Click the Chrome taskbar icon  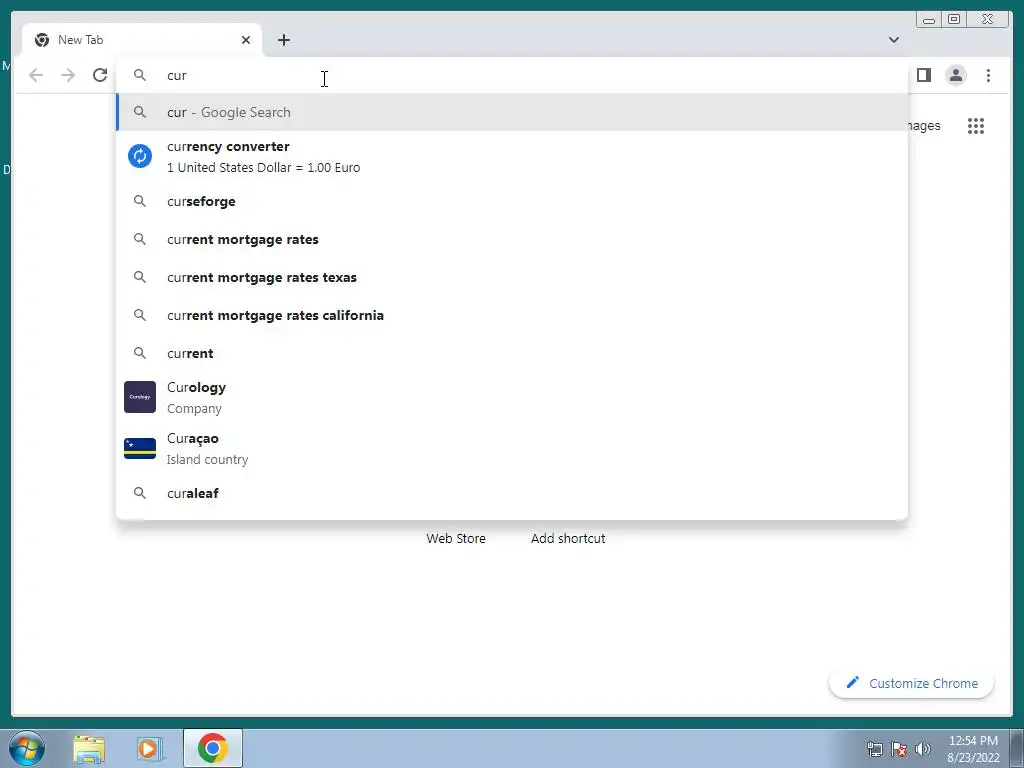pos(213,748)
